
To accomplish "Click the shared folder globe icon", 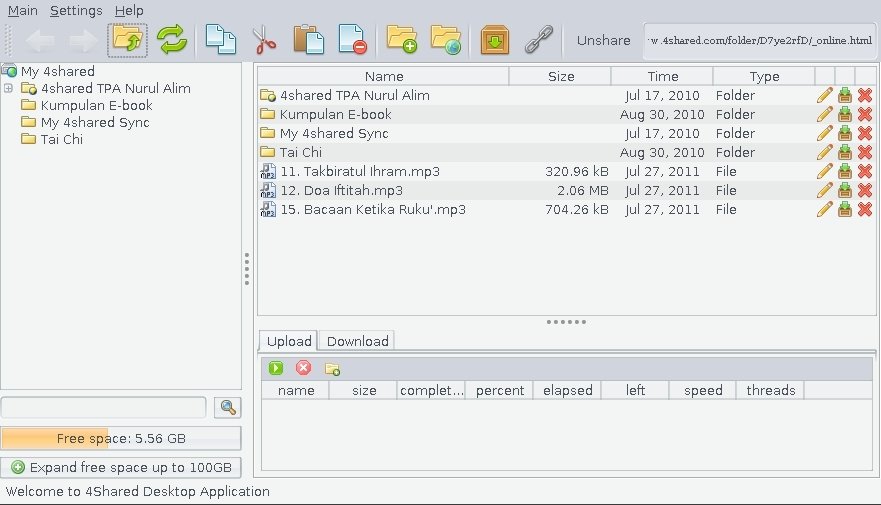I will tap(446, 39).
